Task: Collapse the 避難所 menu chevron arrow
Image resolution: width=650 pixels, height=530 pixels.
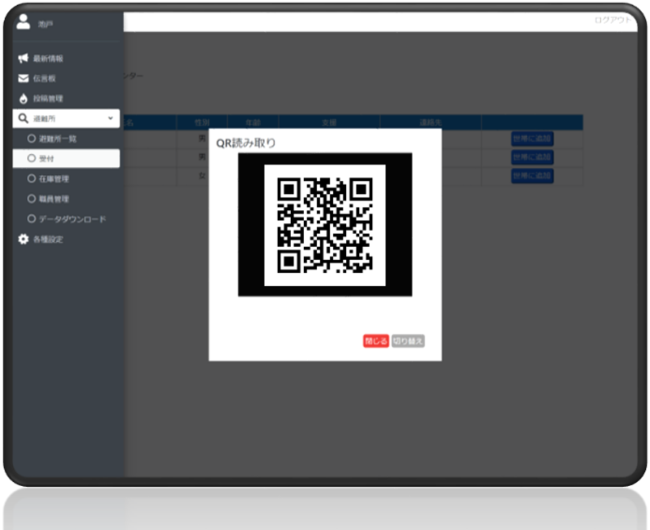Action: coord(110,118)
